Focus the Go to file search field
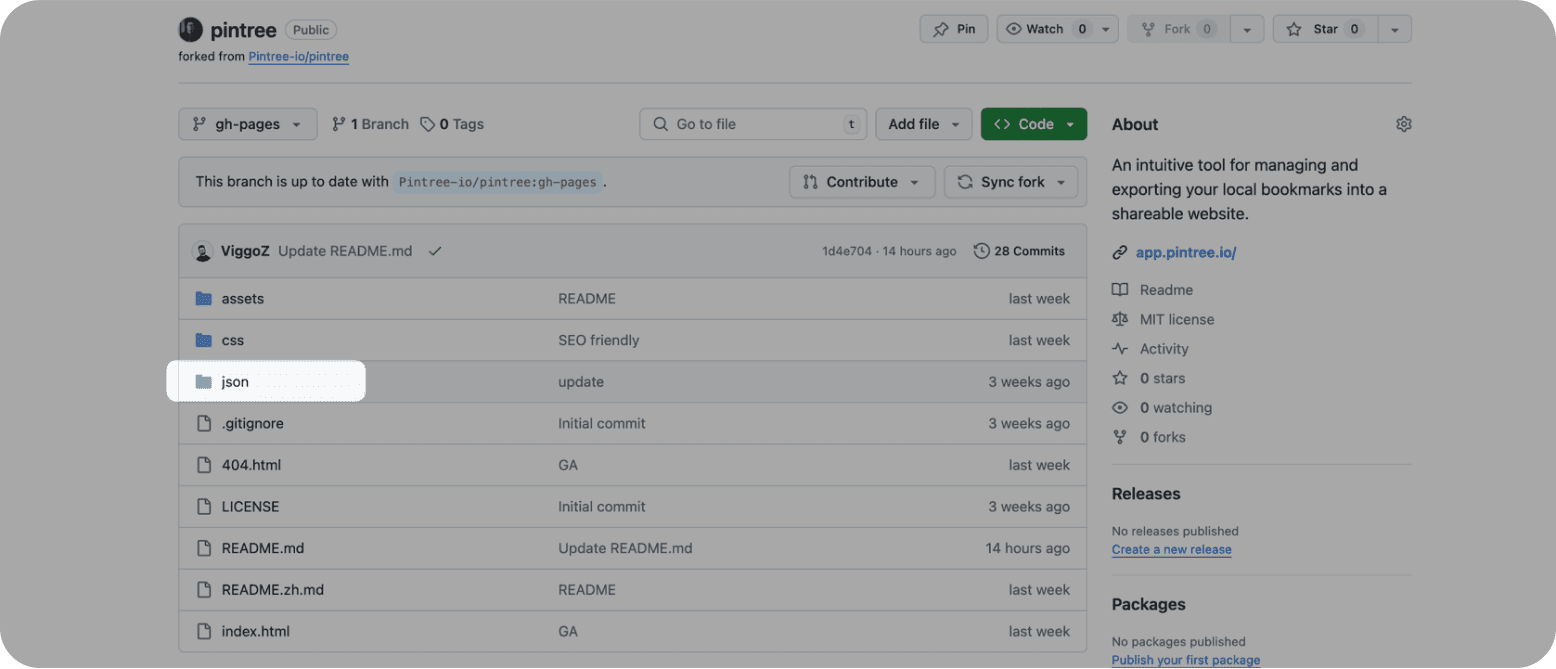The height and width of the screenshot is (669, 1556). tap(753, 124)
